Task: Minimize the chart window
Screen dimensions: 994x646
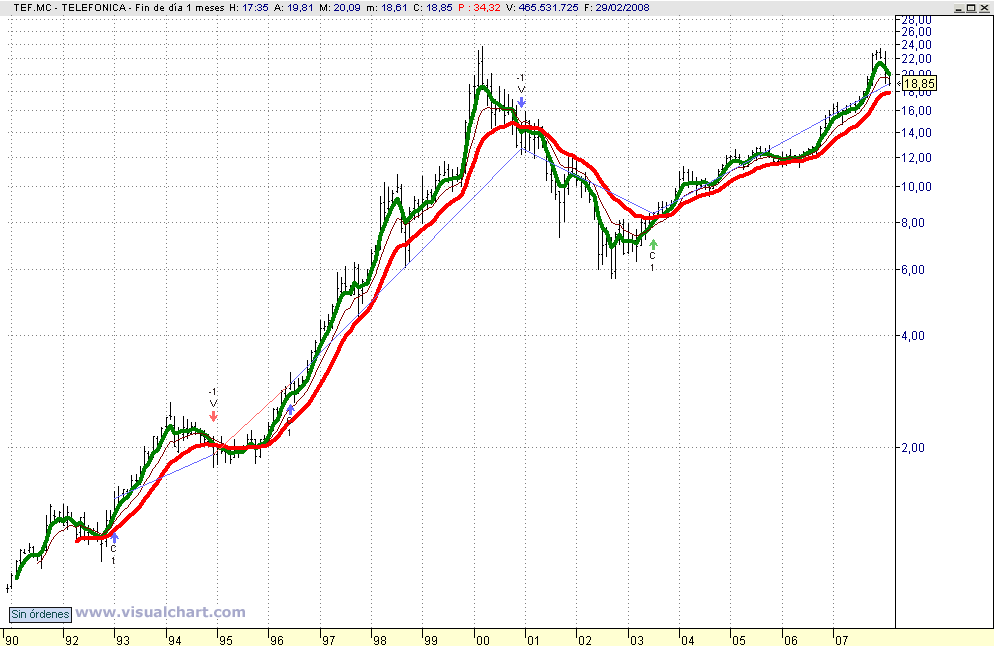Action: click(960, 8)
